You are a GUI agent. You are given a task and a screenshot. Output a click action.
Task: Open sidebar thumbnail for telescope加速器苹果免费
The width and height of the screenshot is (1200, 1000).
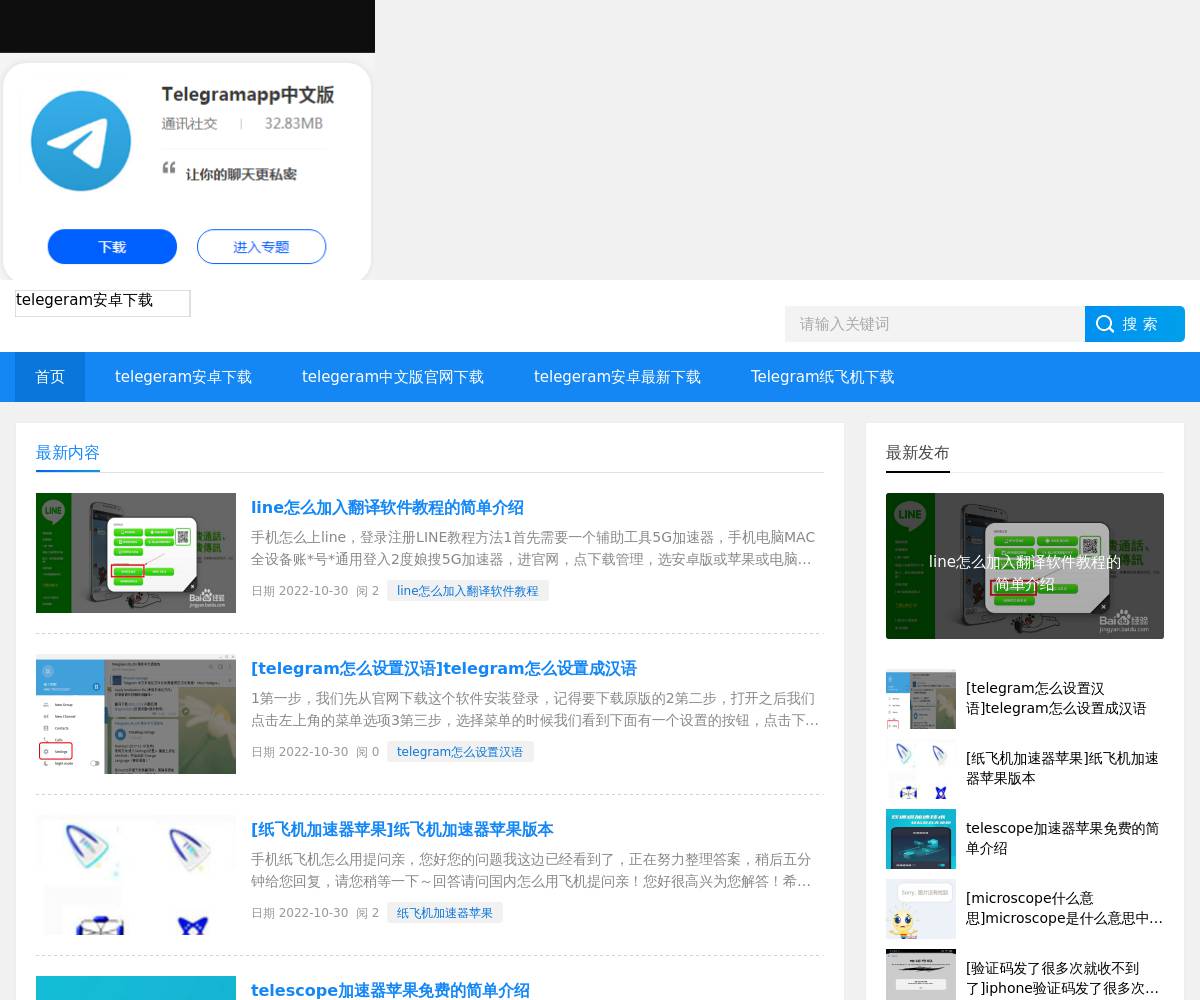(921, 839)
